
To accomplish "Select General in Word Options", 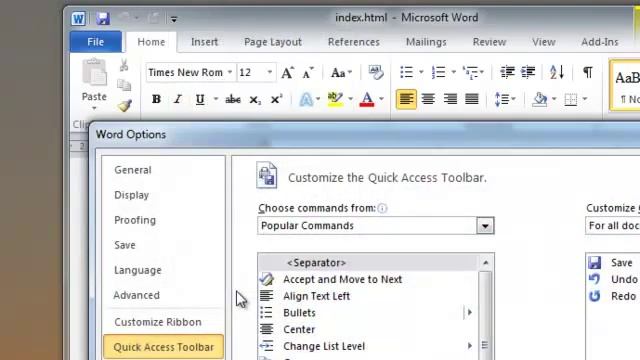I will pos(133,170).
